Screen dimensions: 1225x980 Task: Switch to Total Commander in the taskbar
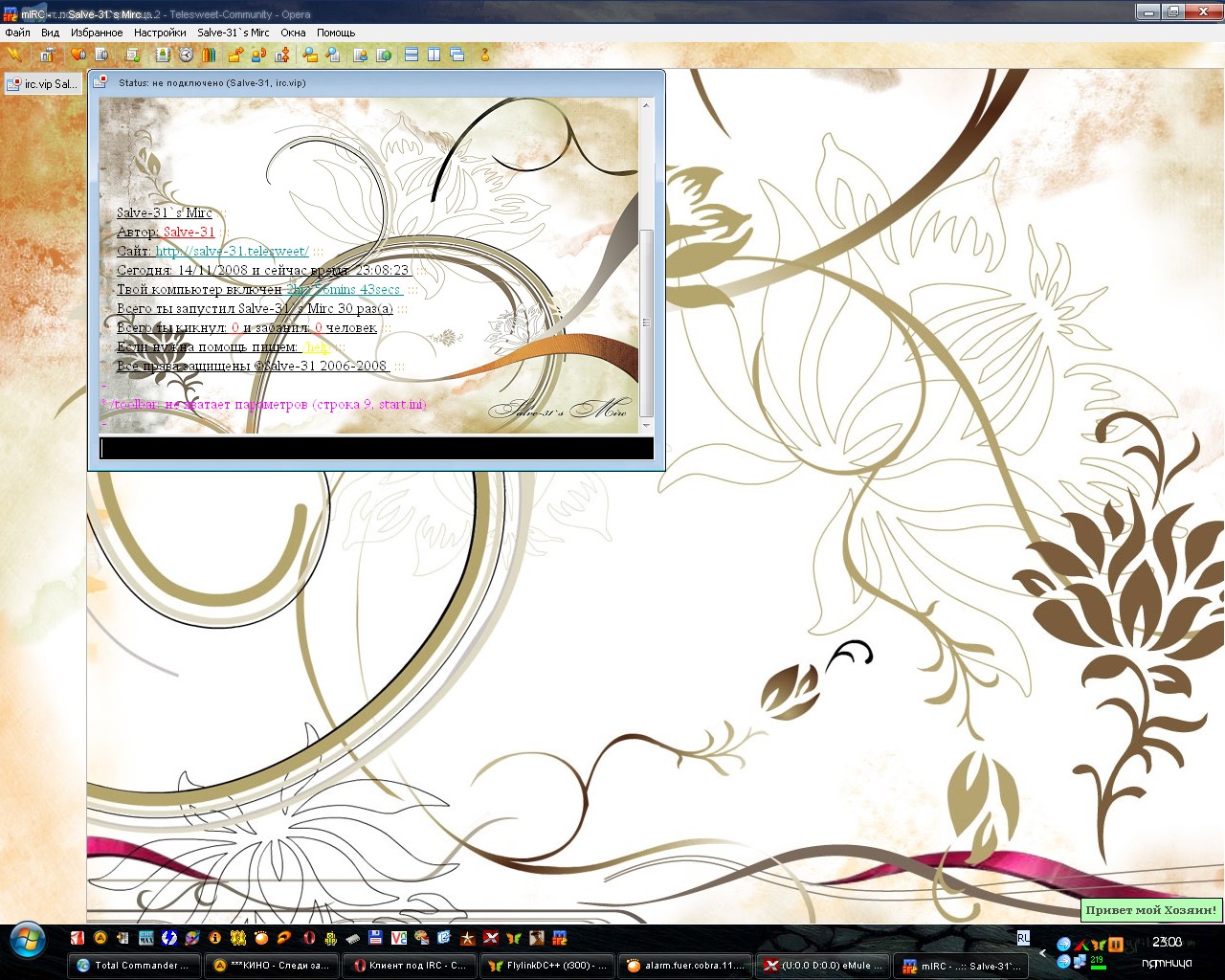tap(135, 966)
